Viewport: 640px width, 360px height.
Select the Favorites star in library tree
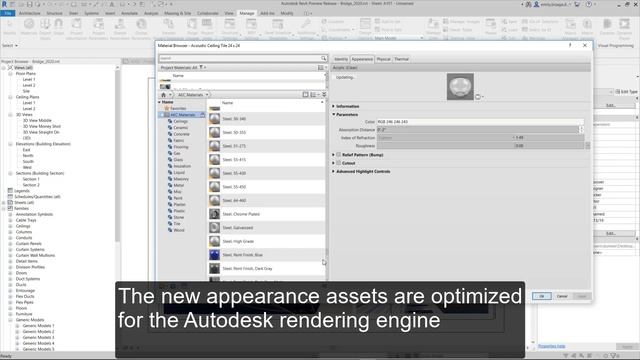(167, 109)
